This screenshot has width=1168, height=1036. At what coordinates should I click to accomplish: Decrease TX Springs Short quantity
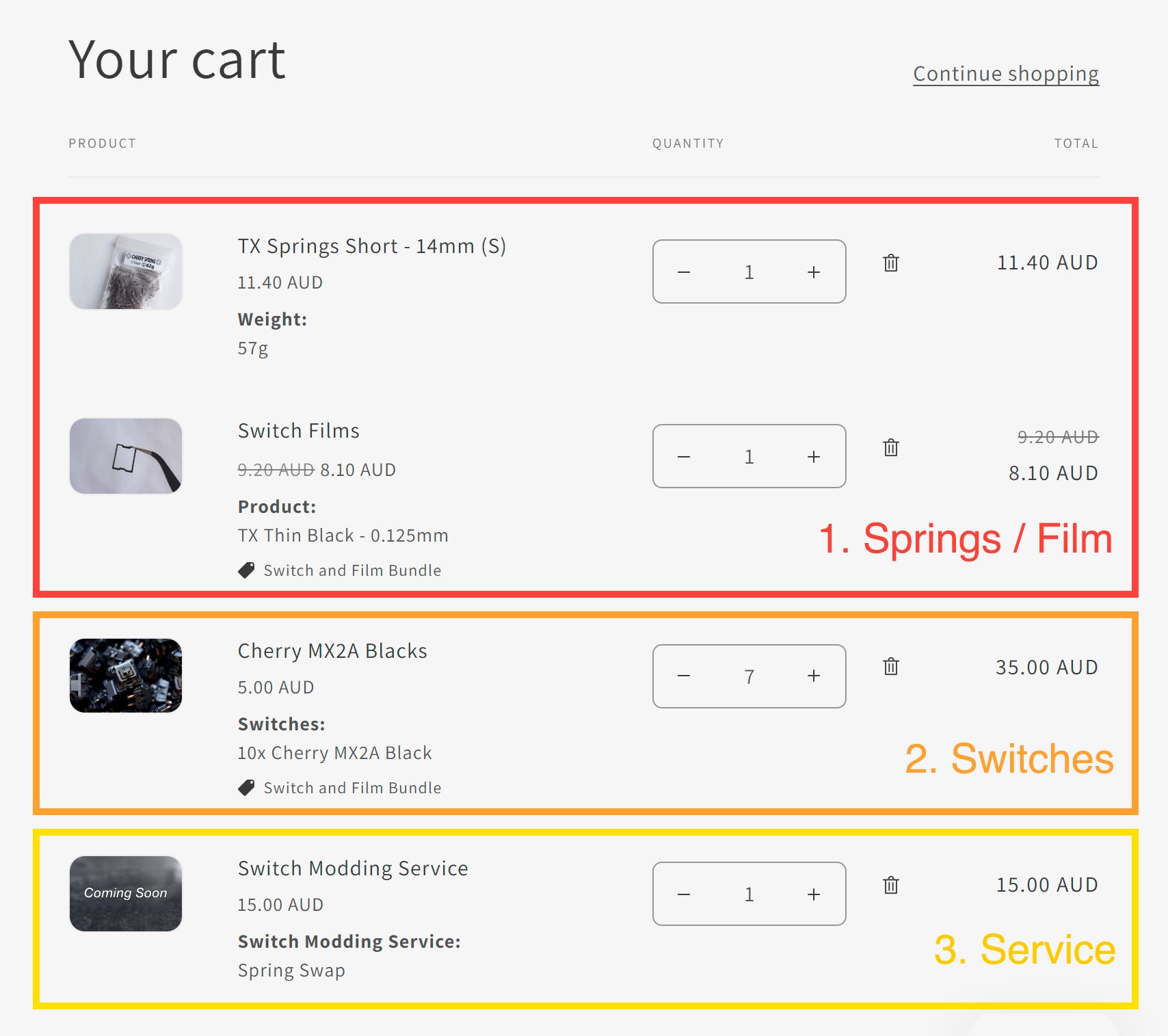[684, 272]
